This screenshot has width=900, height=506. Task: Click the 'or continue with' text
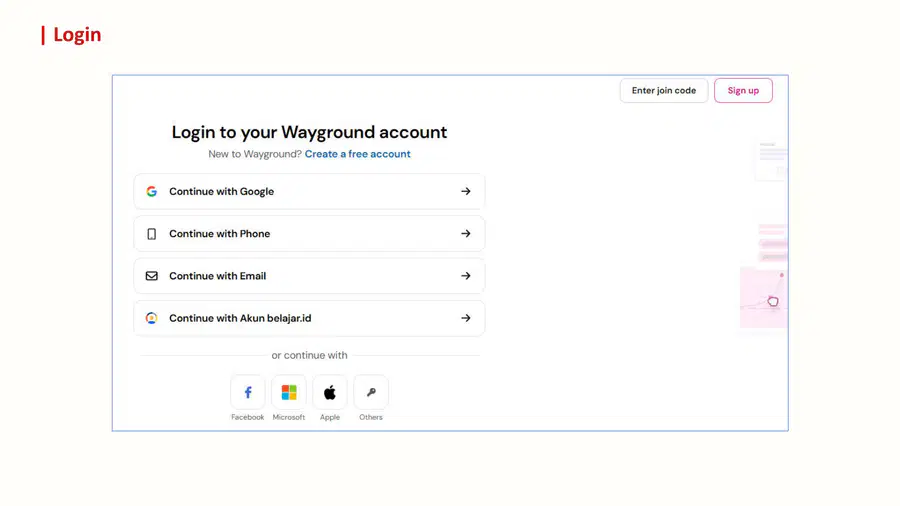pyautogui.click(x=309, y=355)
